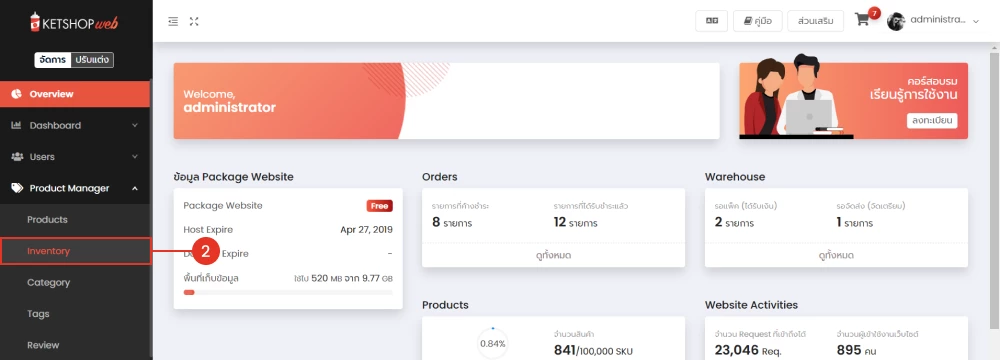The height and width of the screenshot is (360, 1000).
Task: Select Category in the sidebar
Action: 48,282
